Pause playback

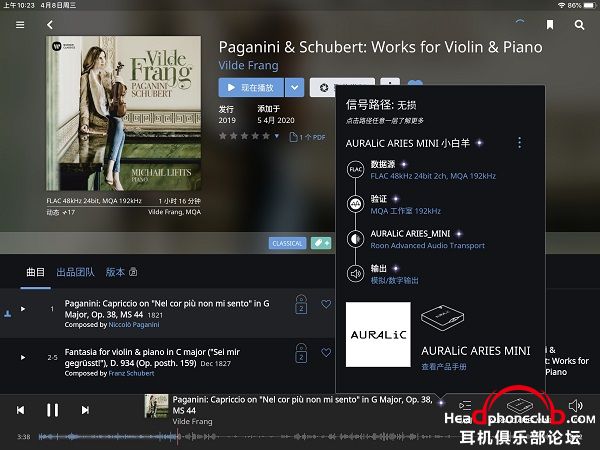pyautogui.click(x=52, y=410)
